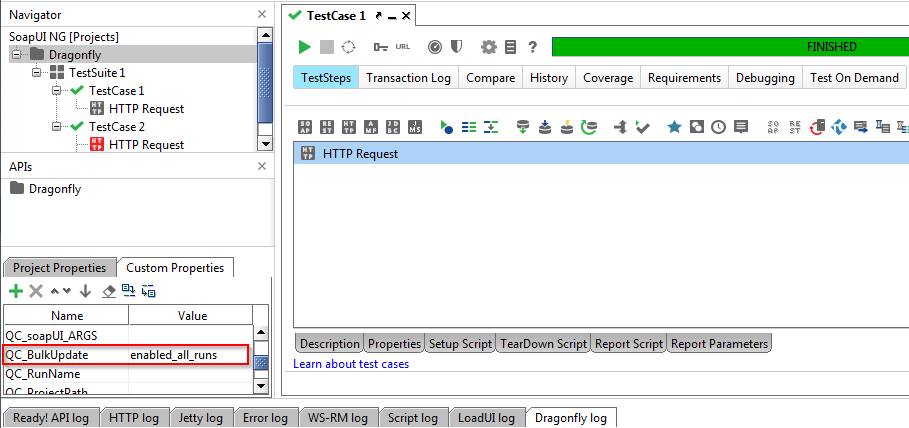The width and height of the screenshot is (909, 428).
Task: Switch to the Transaction Log tab
Action: pyautogui.click(x=408, y=78)
